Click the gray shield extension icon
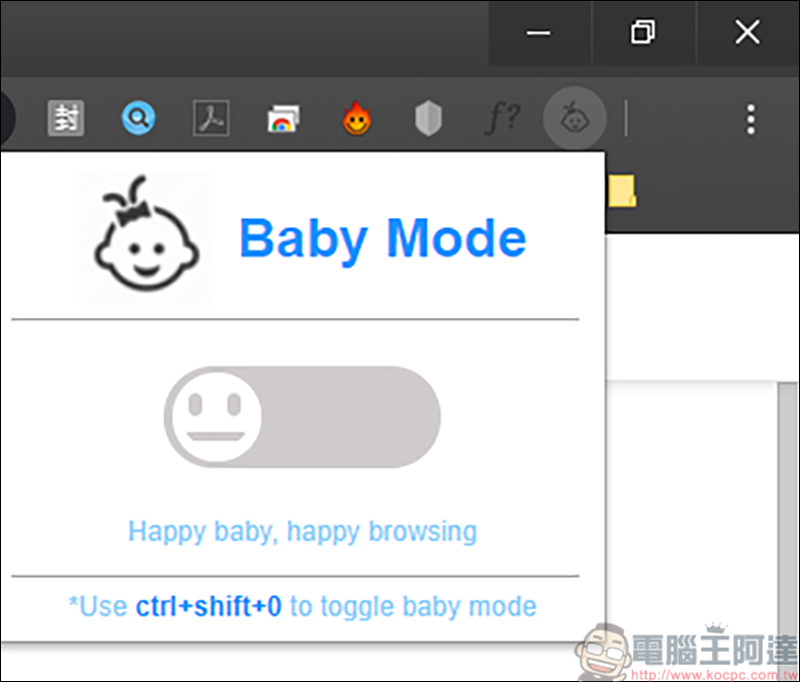 pyautogui.click(x=428, y=120)
